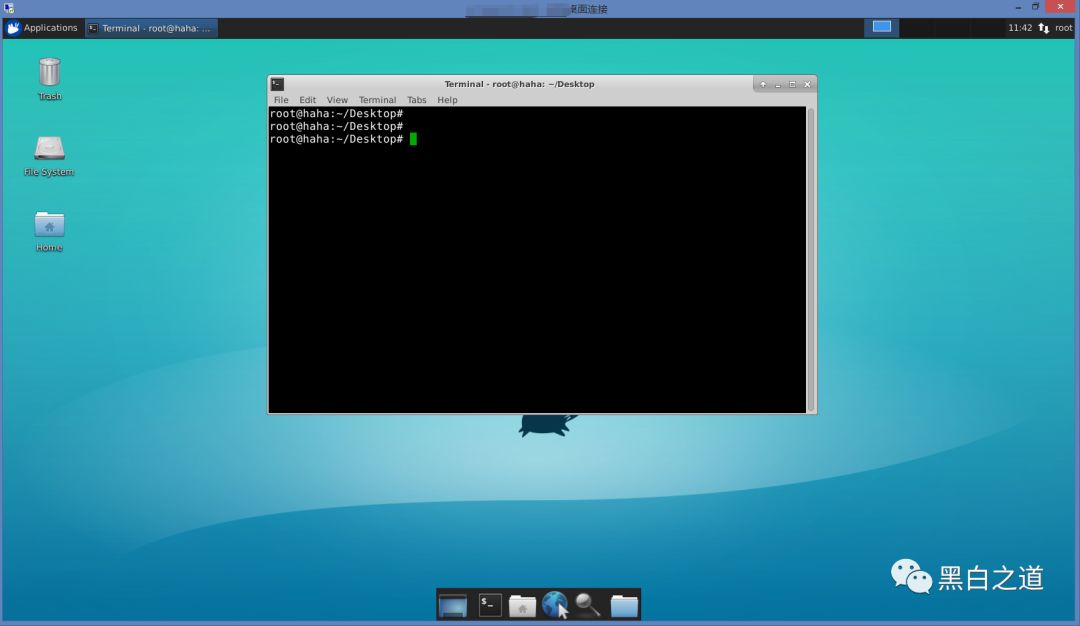Click Show Desktop icon in dock

click(x=453, y=605)
